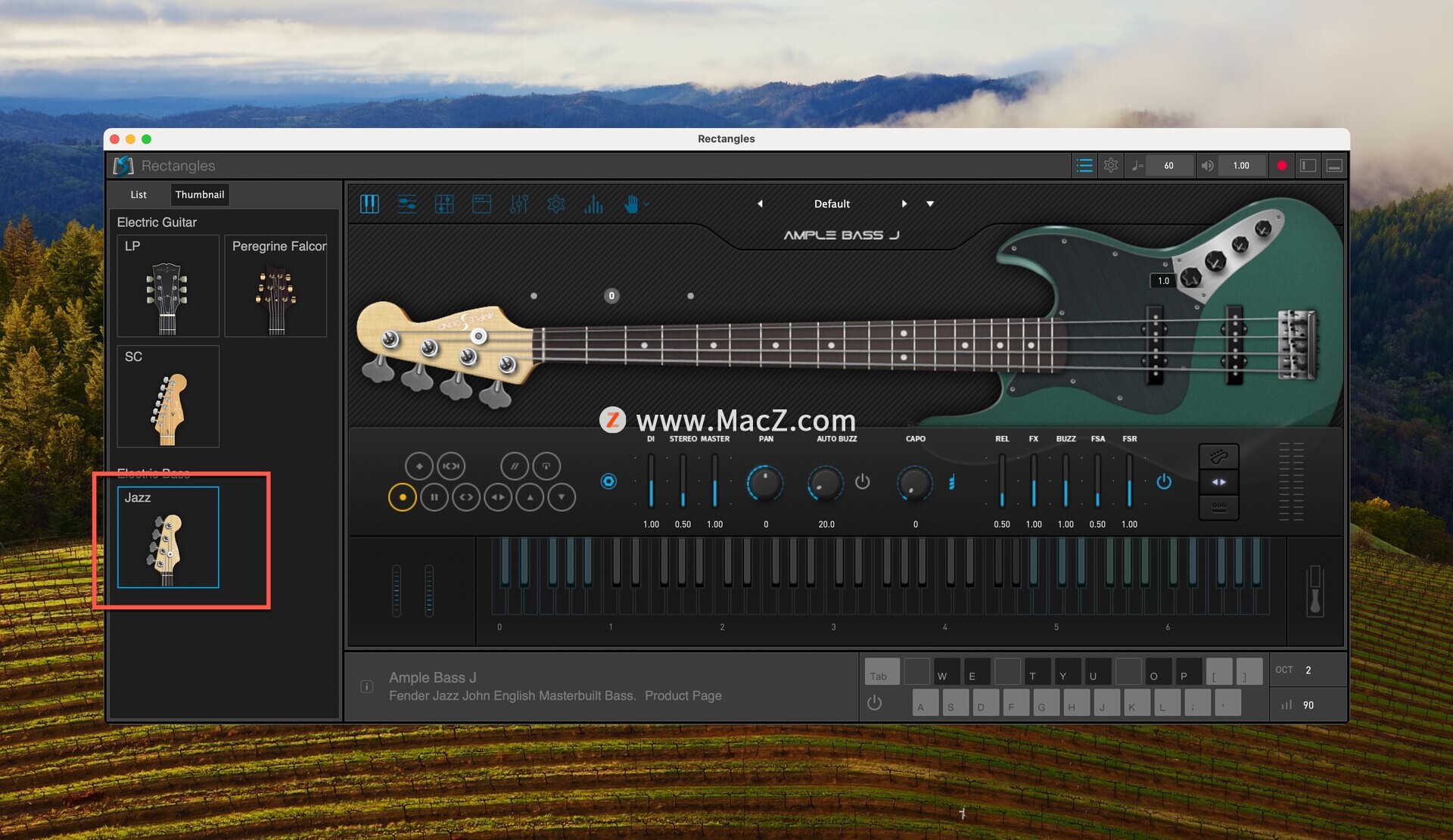Open the blue list view icon in header
This screenshot has height=840, width=1453.
click(1084, 166)
